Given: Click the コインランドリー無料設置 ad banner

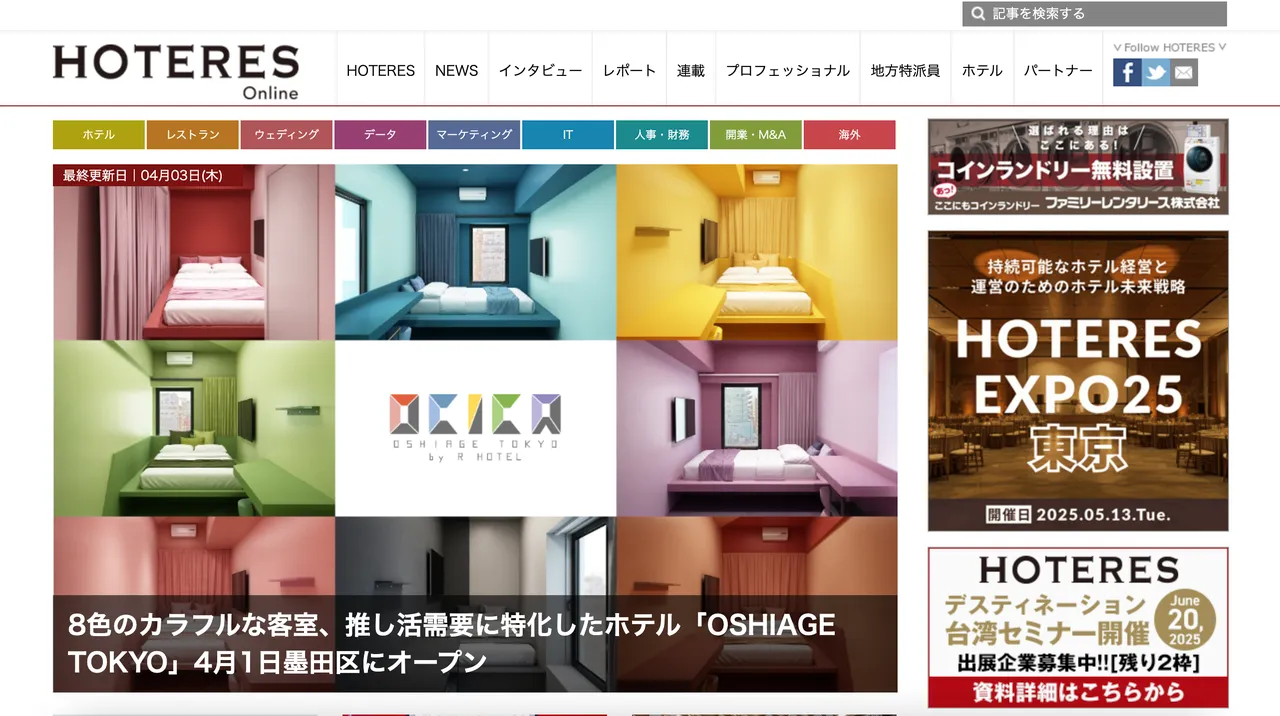Looking at the screenshot, I should click(x=1077, y=166).
